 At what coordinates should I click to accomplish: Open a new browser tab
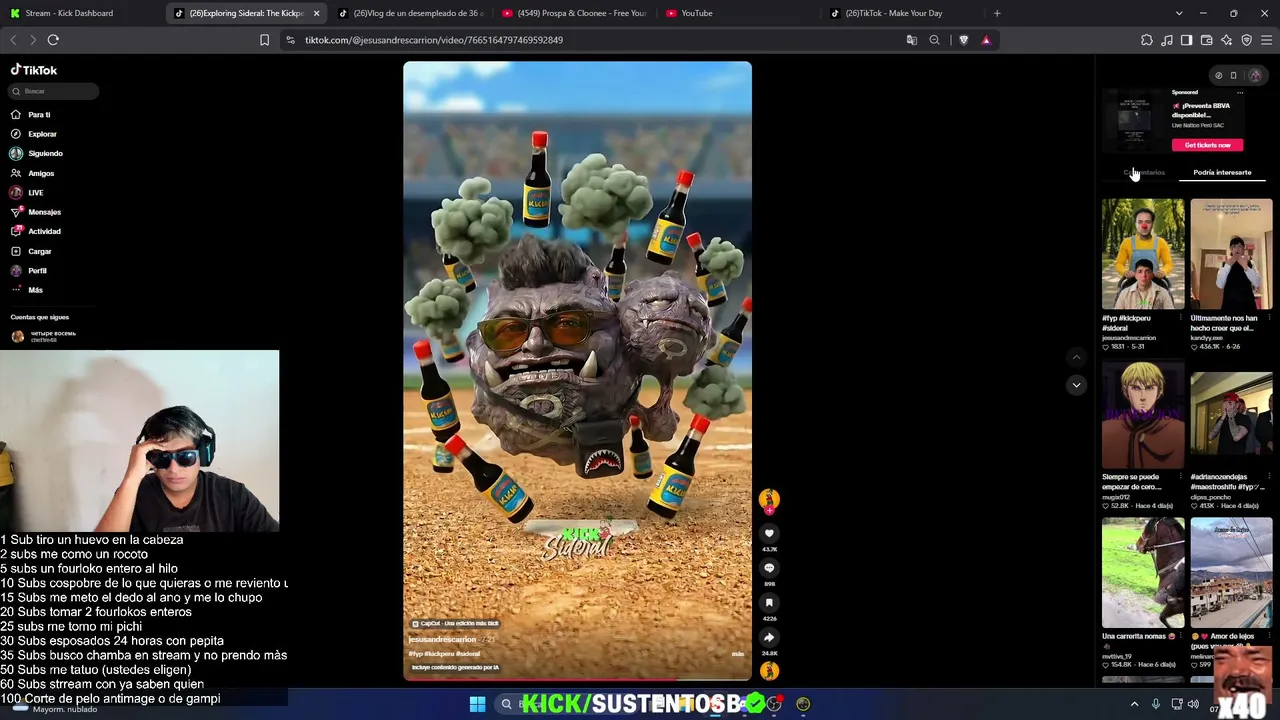tap(997, 13)
